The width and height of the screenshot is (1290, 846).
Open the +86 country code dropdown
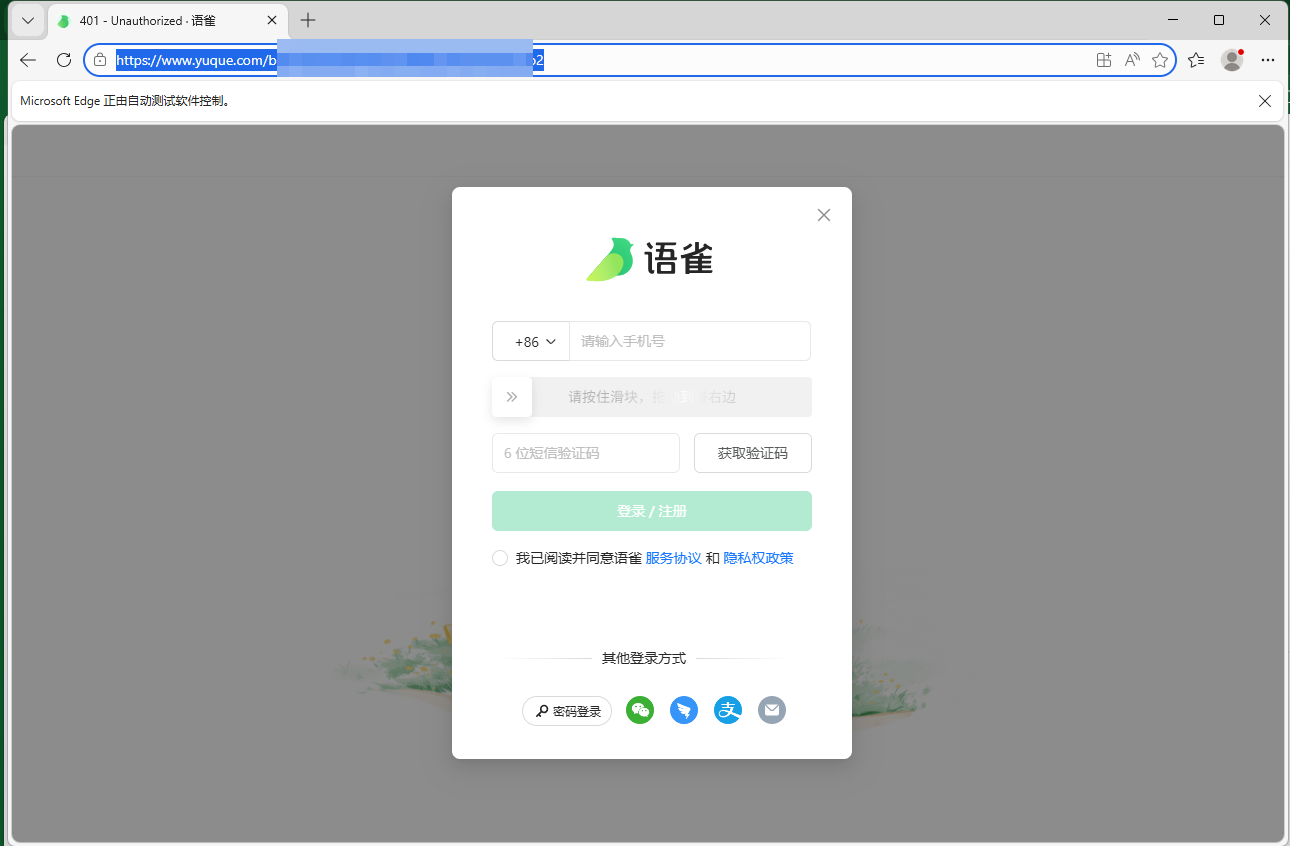531,341
